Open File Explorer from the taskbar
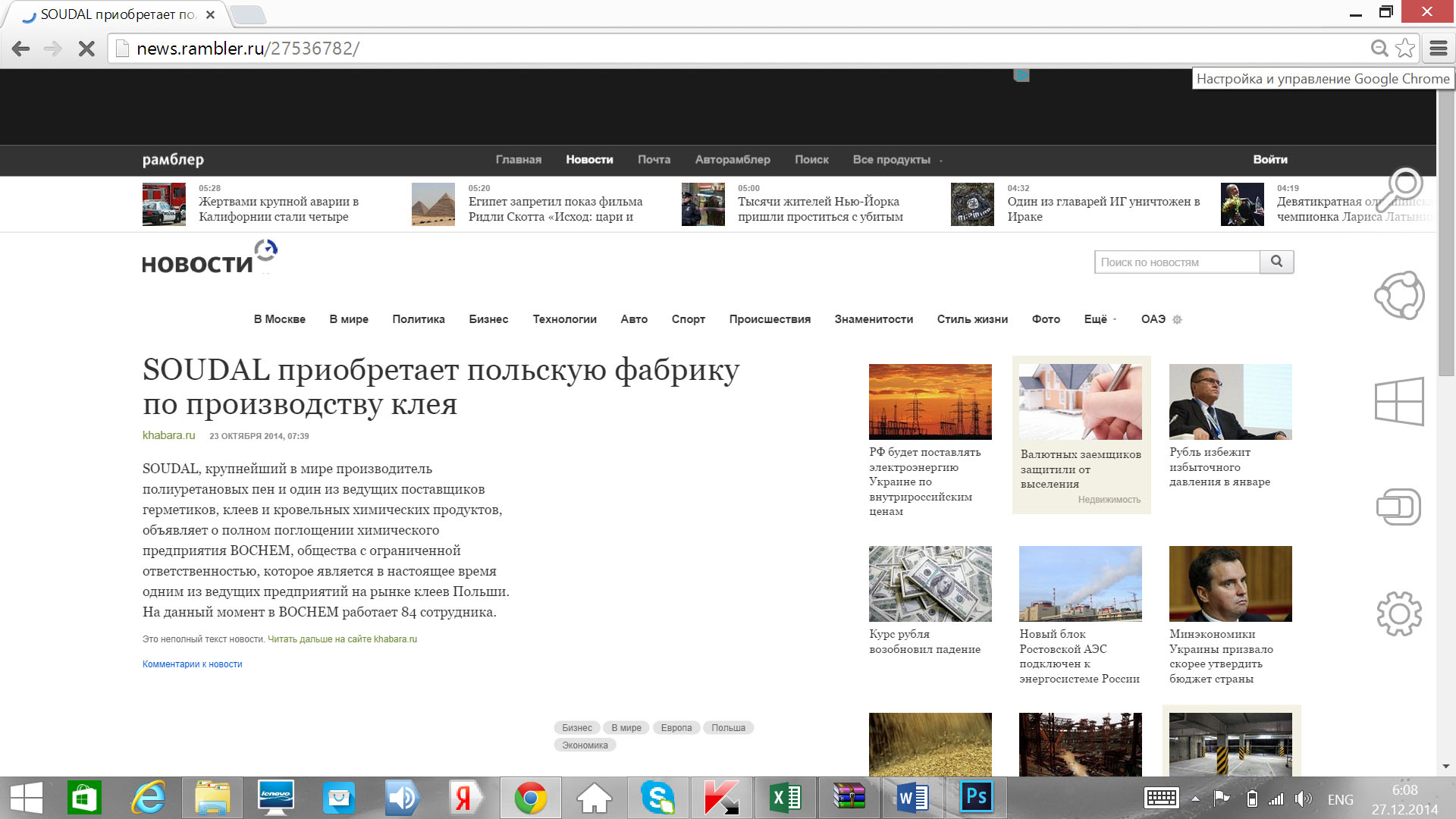 (x=212, y=798)
